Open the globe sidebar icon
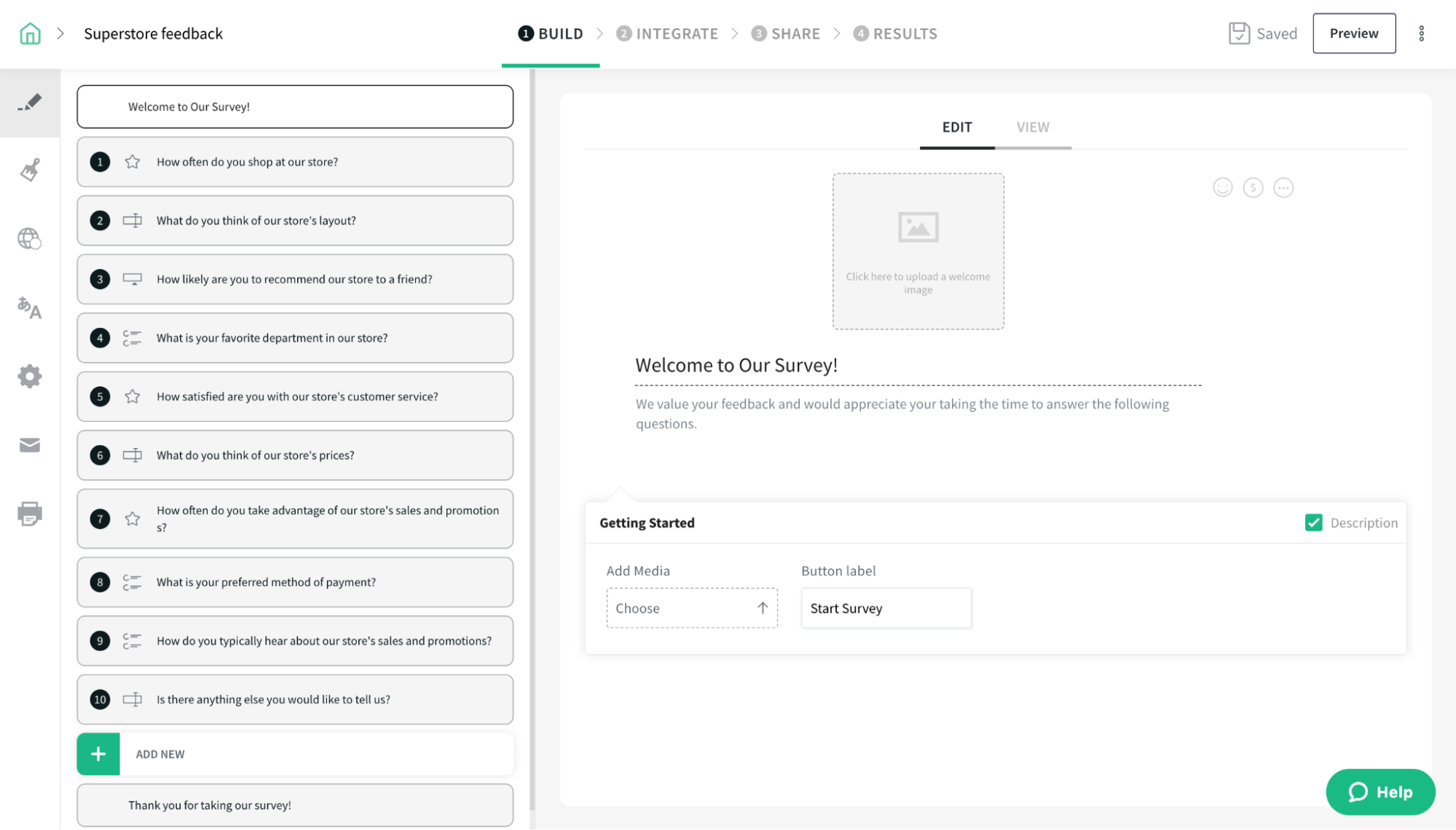The image size is (1456, 830). tap(30, 238)
